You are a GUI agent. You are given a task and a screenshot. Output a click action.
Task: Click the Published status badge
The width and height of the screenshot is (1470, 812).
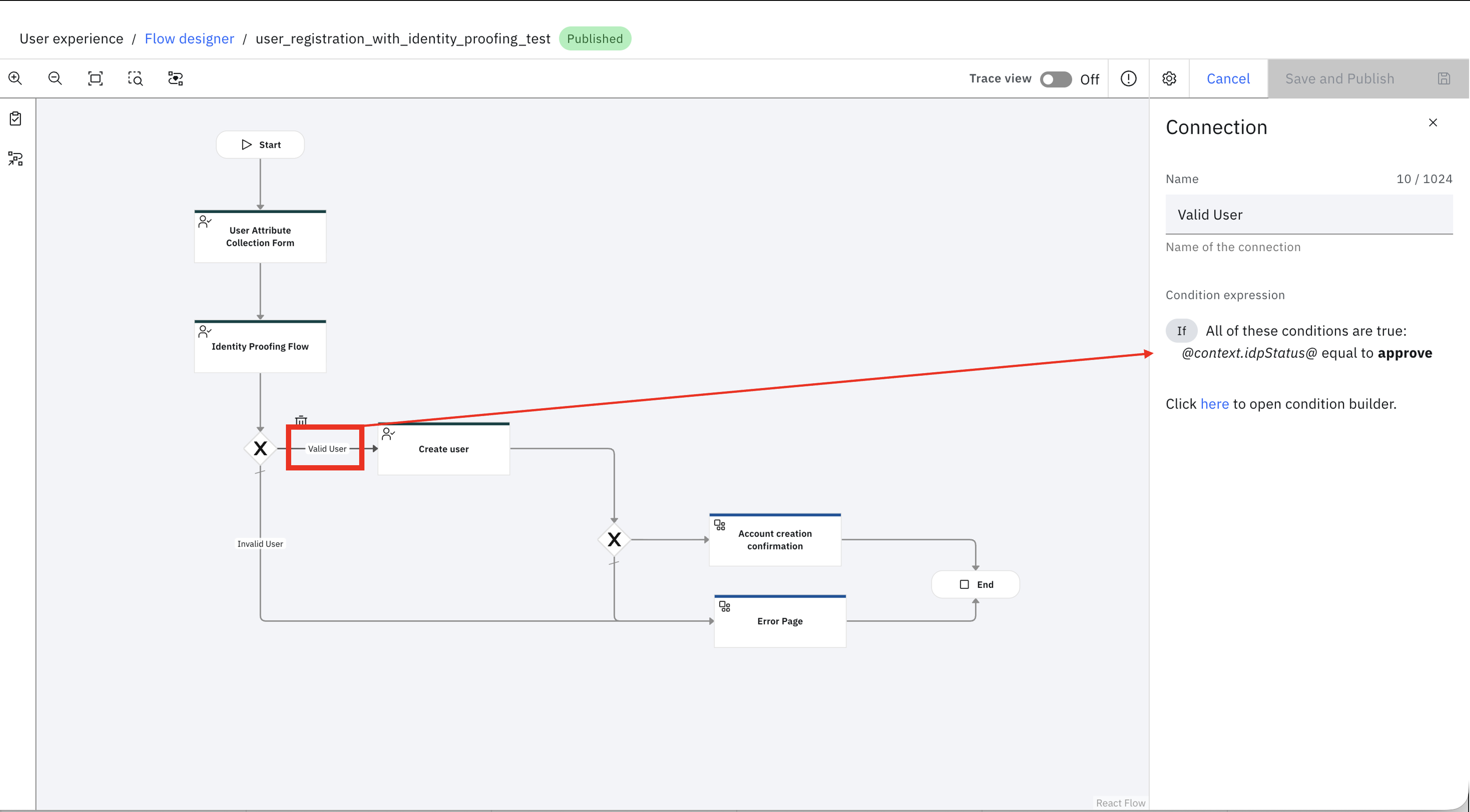pos(595,39)
